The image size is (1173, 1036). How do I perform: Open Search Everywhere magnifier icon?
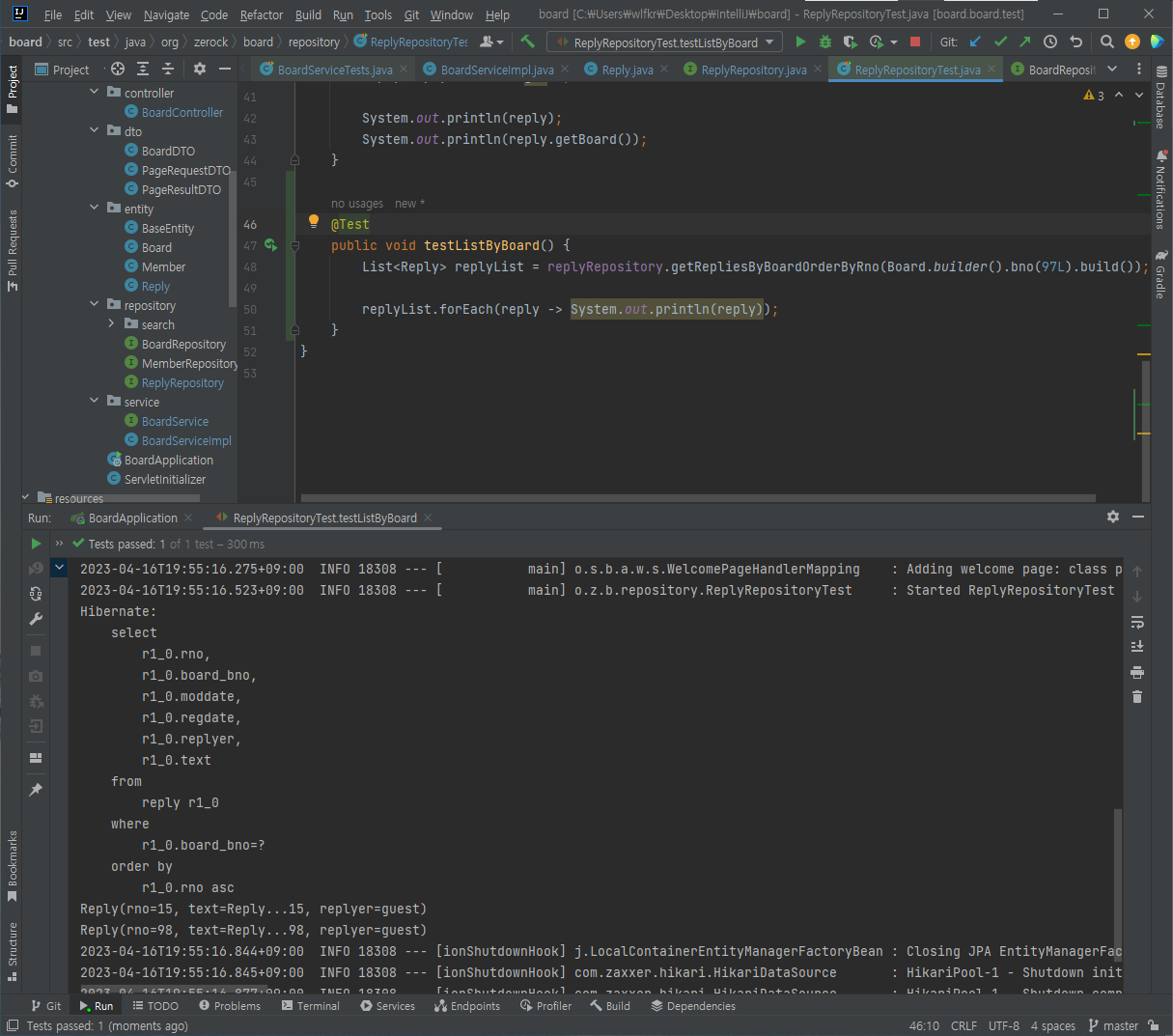pos(1107,42)
